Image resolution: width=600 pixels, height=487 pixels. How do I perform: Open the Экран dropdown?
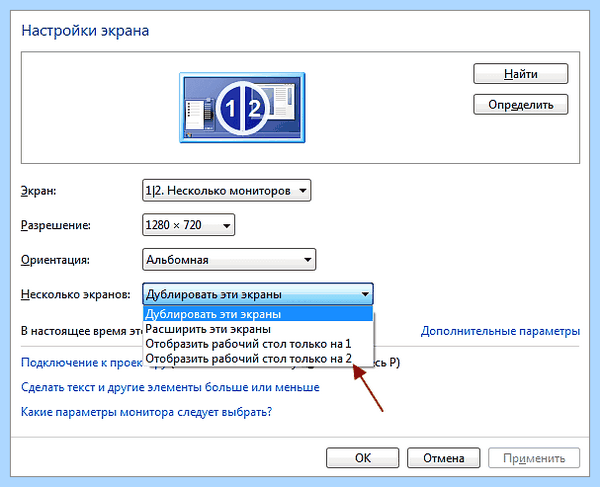click(227, 190)
